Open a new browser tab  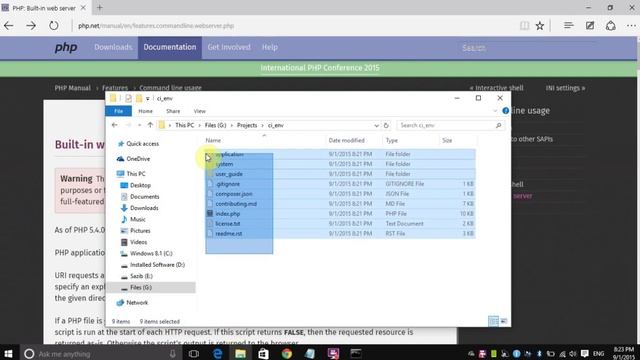(x=100, y=7)
